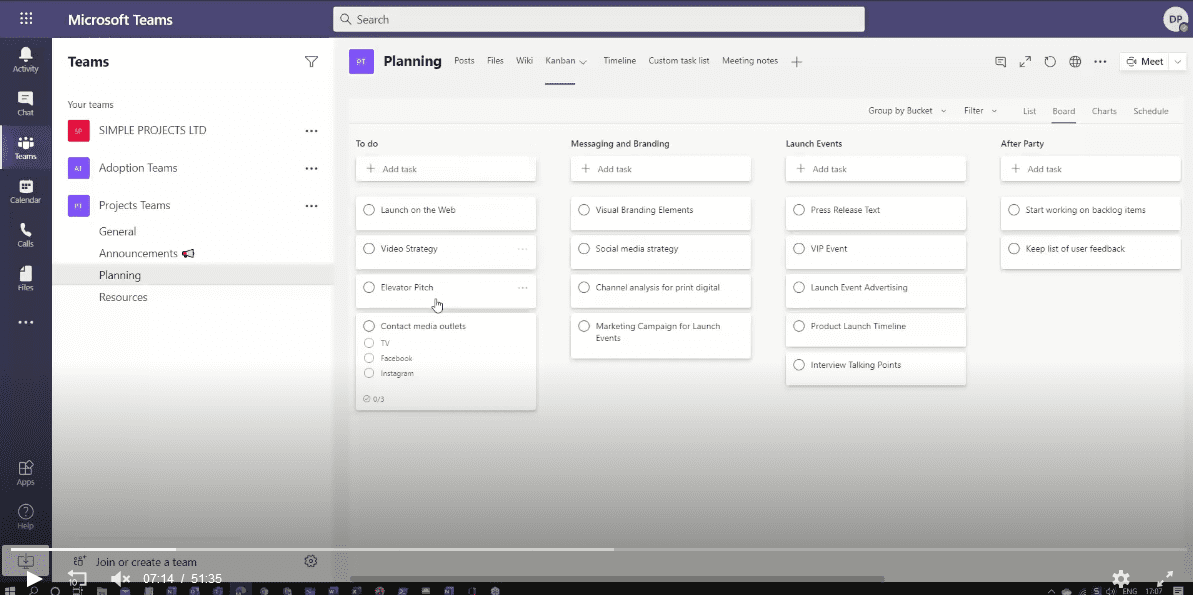The image size is (1193, 595).
Task: Open the Filter dropdown
Action: pos(980,111)
